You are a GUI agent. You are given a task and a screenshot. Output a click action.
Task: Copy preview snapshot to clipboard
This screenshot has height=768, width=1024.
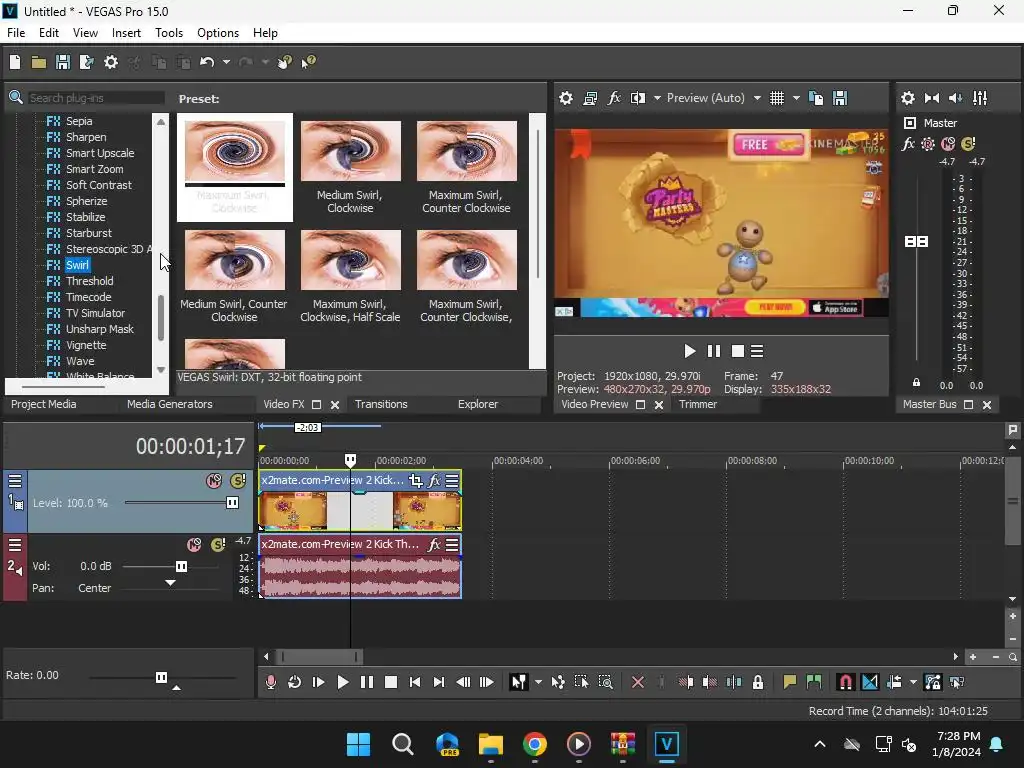click(816, 98)
